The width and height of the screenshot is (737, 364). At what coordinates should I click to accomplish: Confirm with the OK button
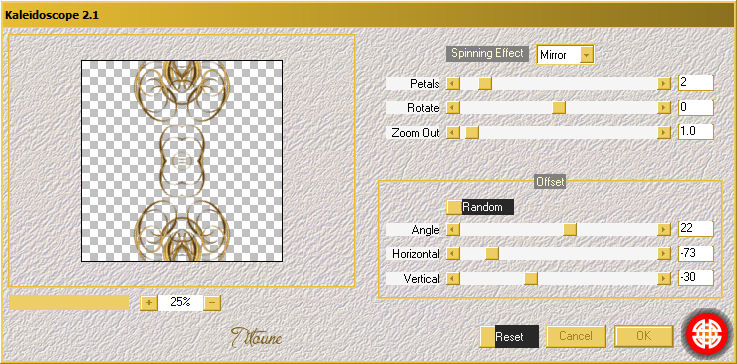click(x=643, y=336)
